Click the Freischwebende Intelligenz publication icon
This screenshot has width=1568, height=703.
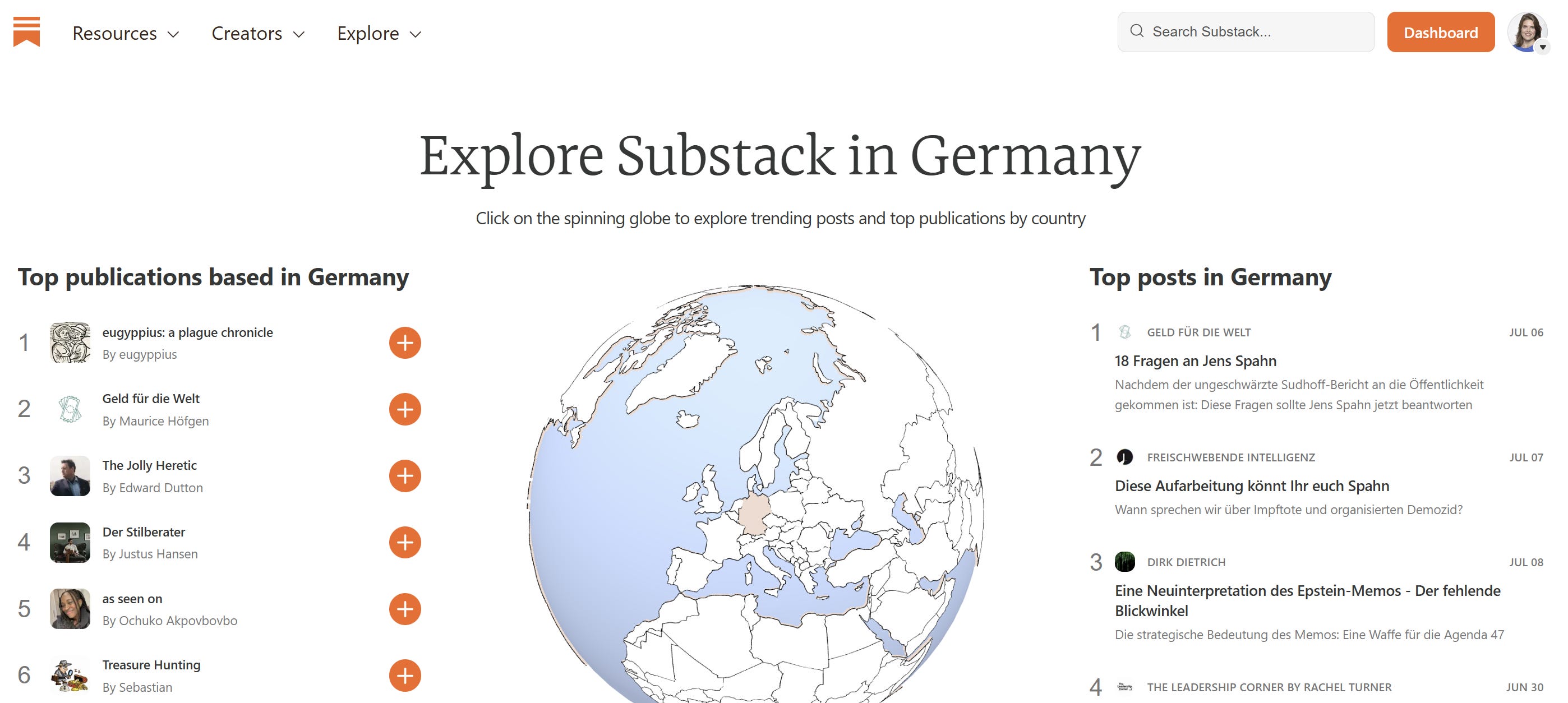[1126, 457]
